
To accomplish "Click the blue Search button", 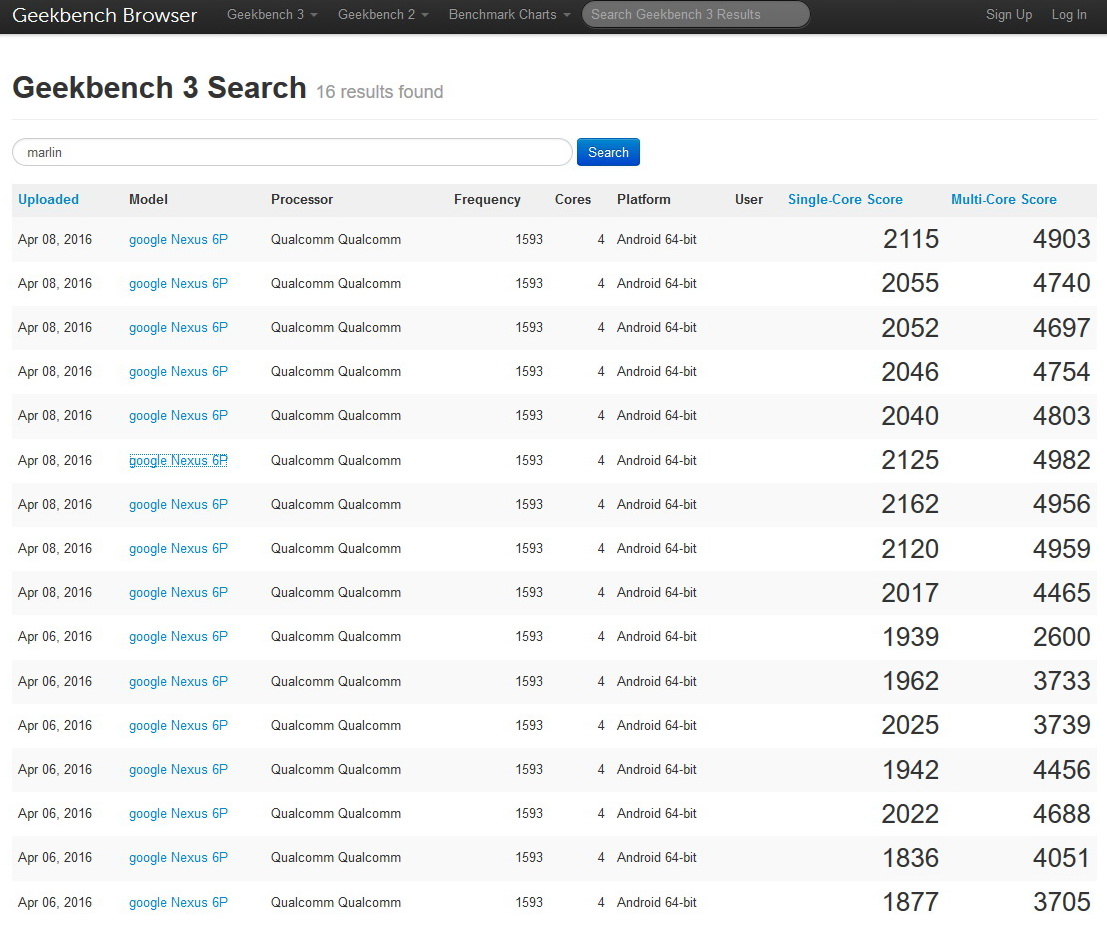I will pos(608,152).
